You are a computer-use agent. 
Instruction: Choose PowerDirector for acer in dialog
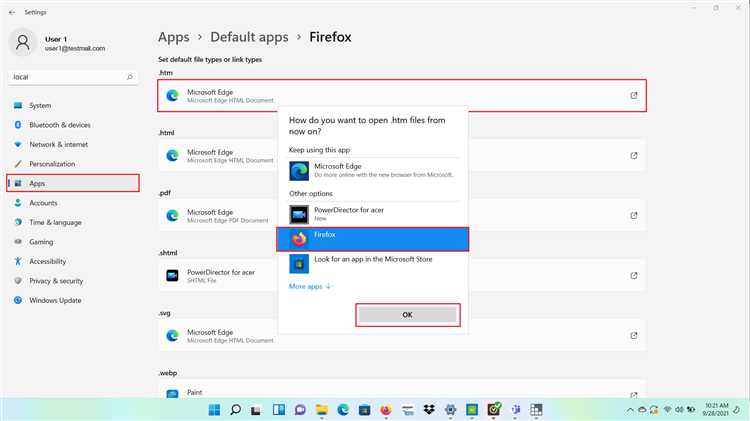click(x=373, y=214)
